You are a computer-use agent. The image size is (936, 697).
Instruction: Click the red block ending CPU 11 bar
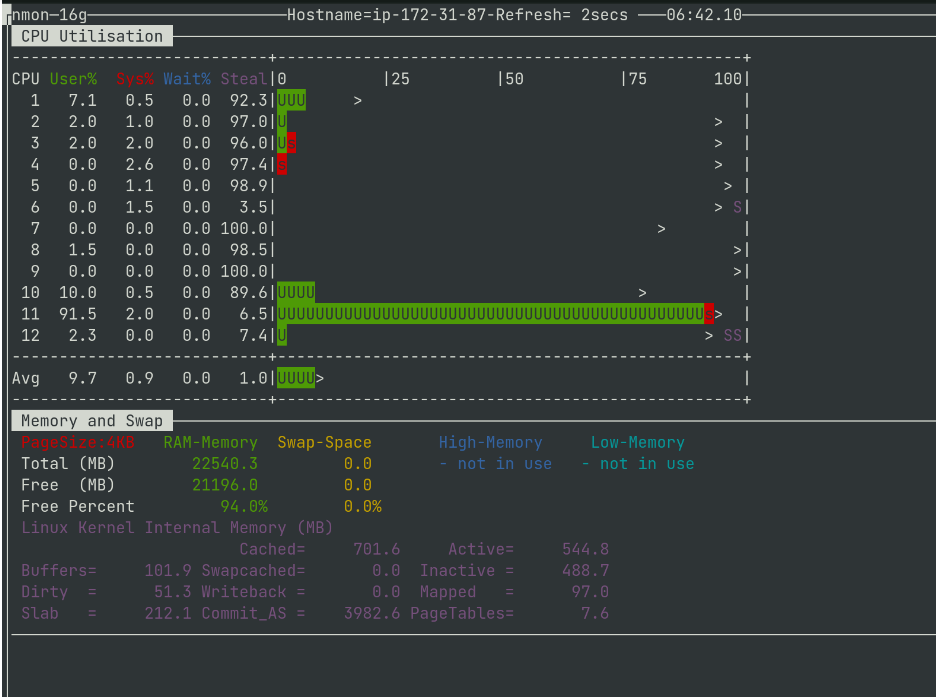point(709,314)
